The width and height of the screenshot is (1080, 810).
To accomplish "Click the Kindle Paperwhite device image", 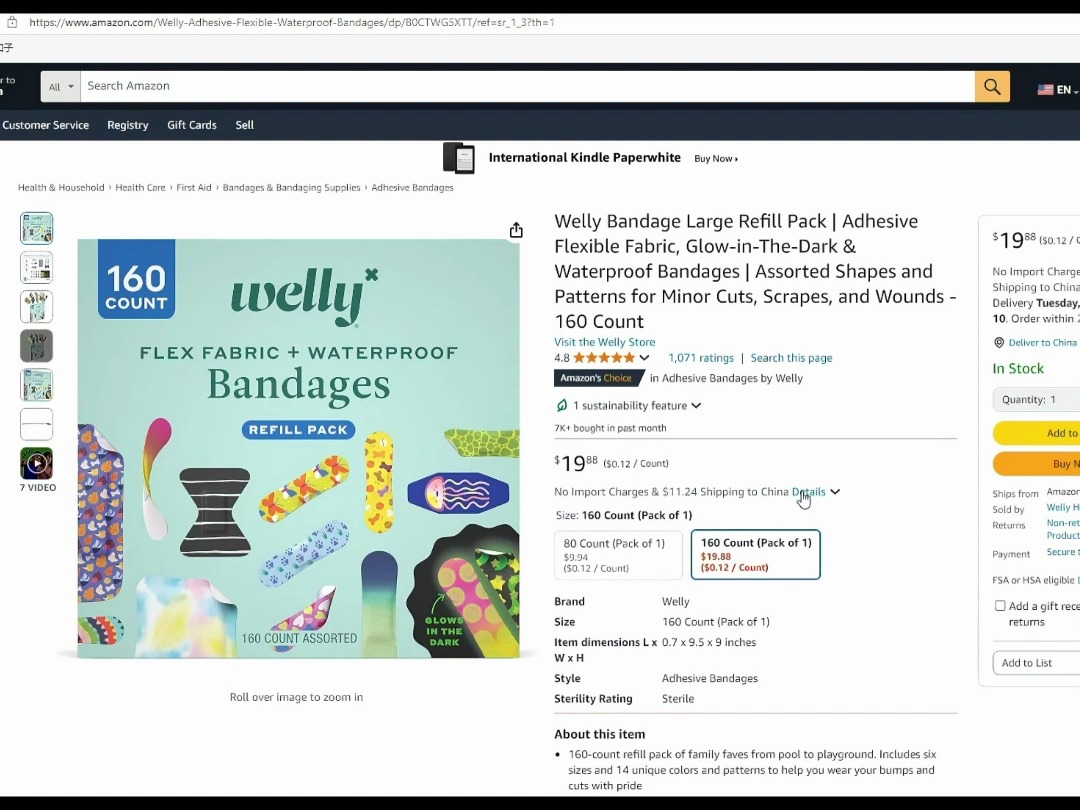I will 459,158.
